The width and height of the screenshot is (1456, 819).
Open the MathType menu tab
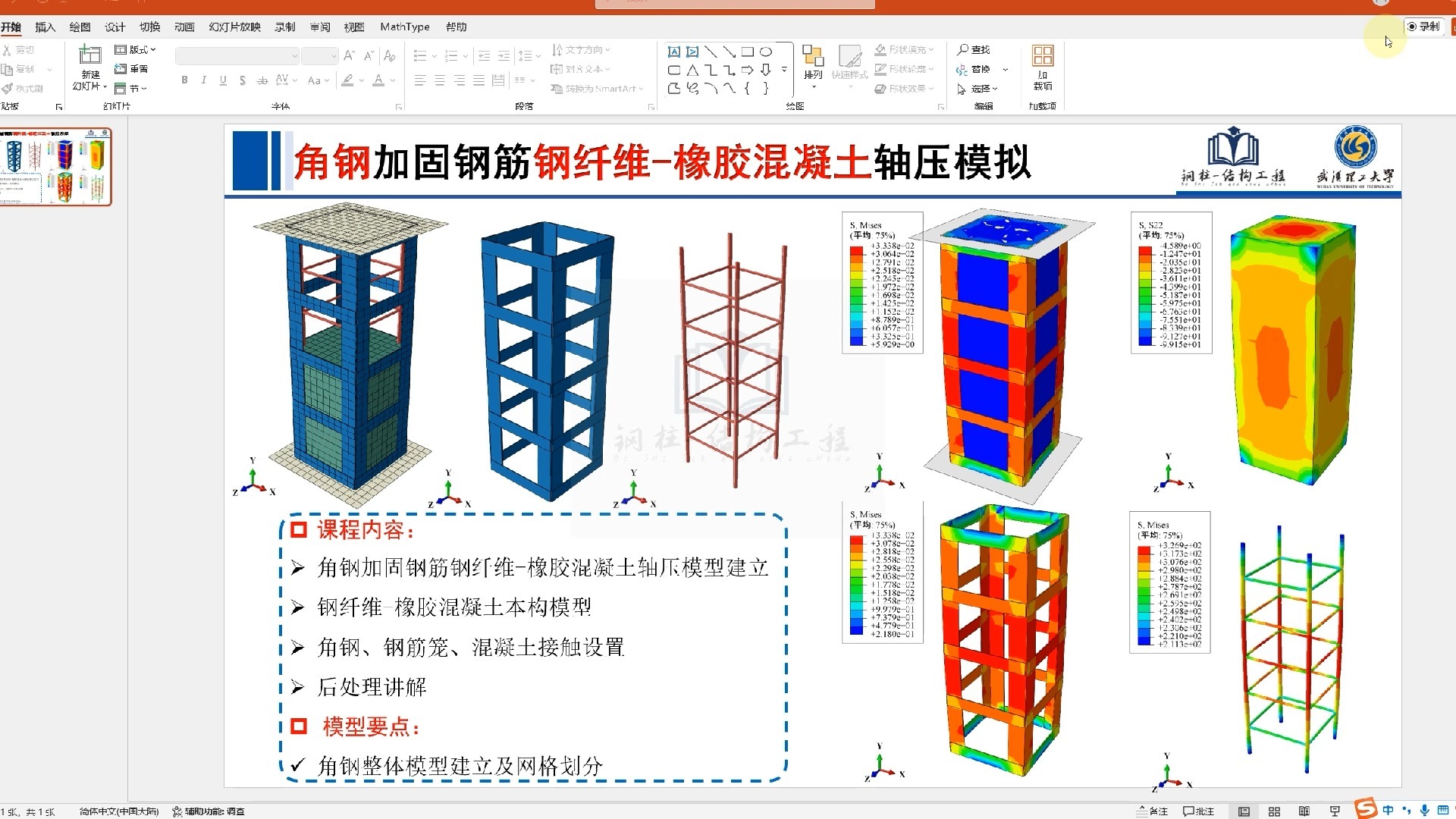[404, 27]
